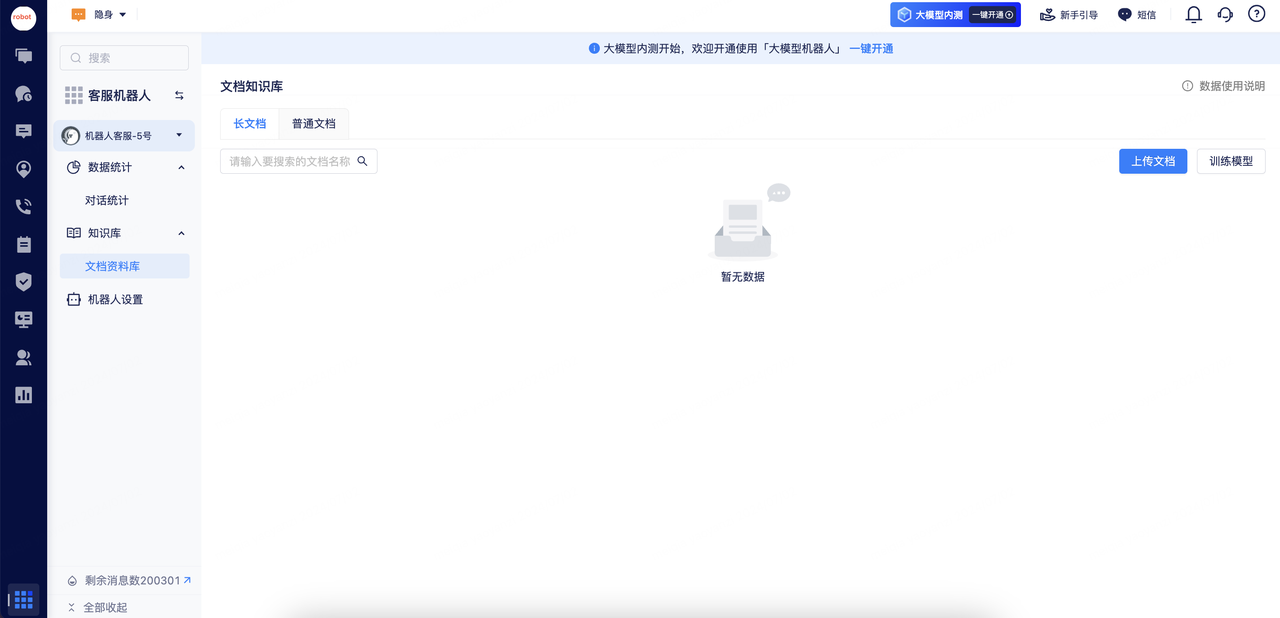Focus the sidebar 搜索 field

pyautogui.click(x=124, y=58)
